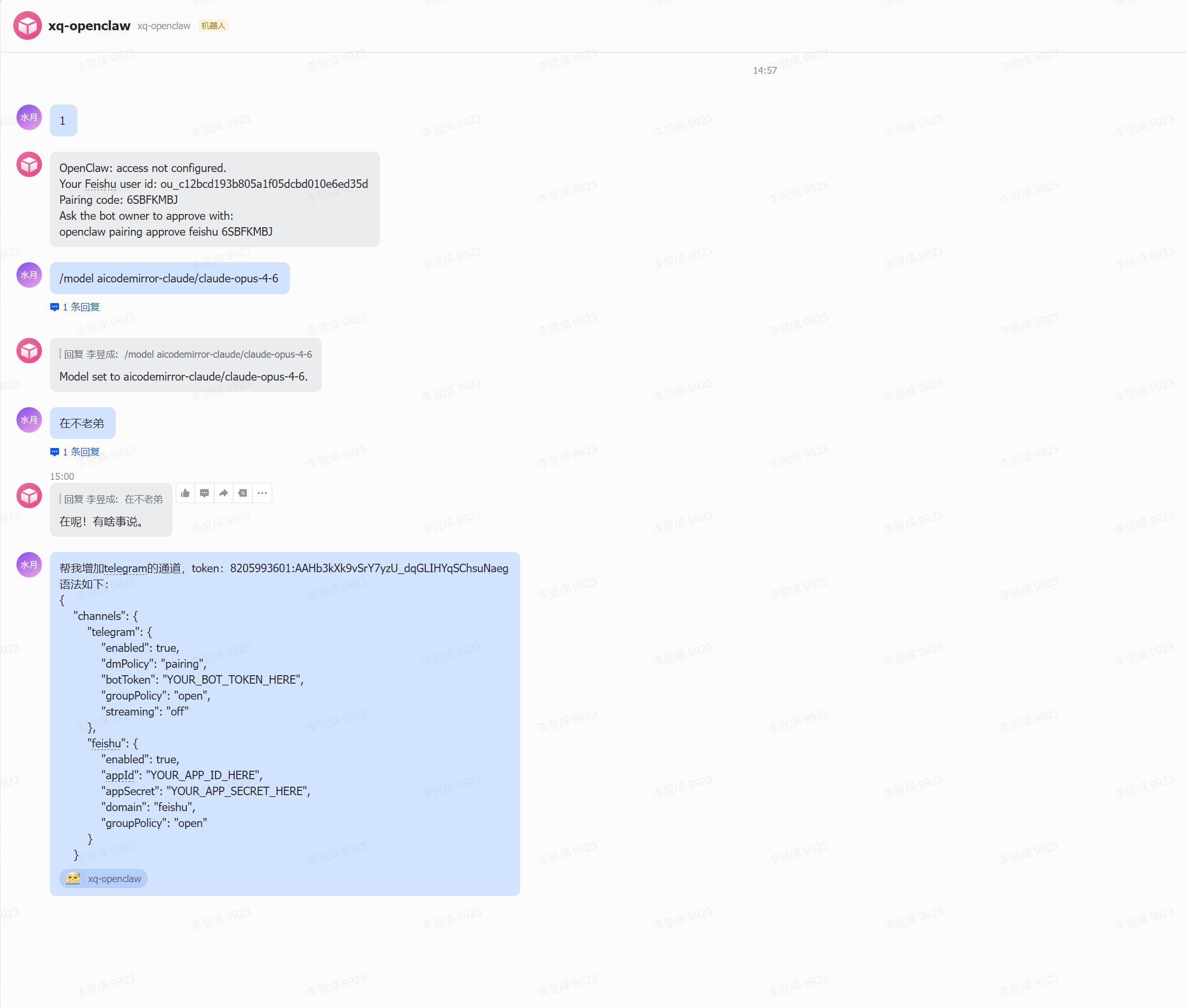This screenshot has height=1008, width=1187.
Task: Click the gray xq-openclaw subtitle in the header
Action: [x=164, y=25]
